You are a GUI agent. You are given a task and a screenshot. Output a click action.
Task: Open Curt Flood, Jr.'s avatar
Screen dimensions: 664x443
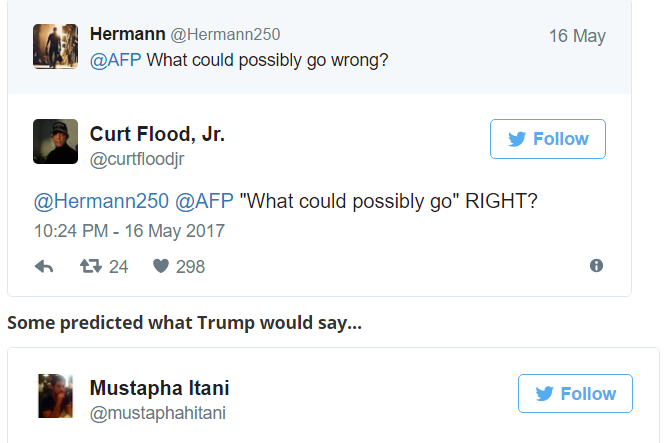[x=55, y=141]
